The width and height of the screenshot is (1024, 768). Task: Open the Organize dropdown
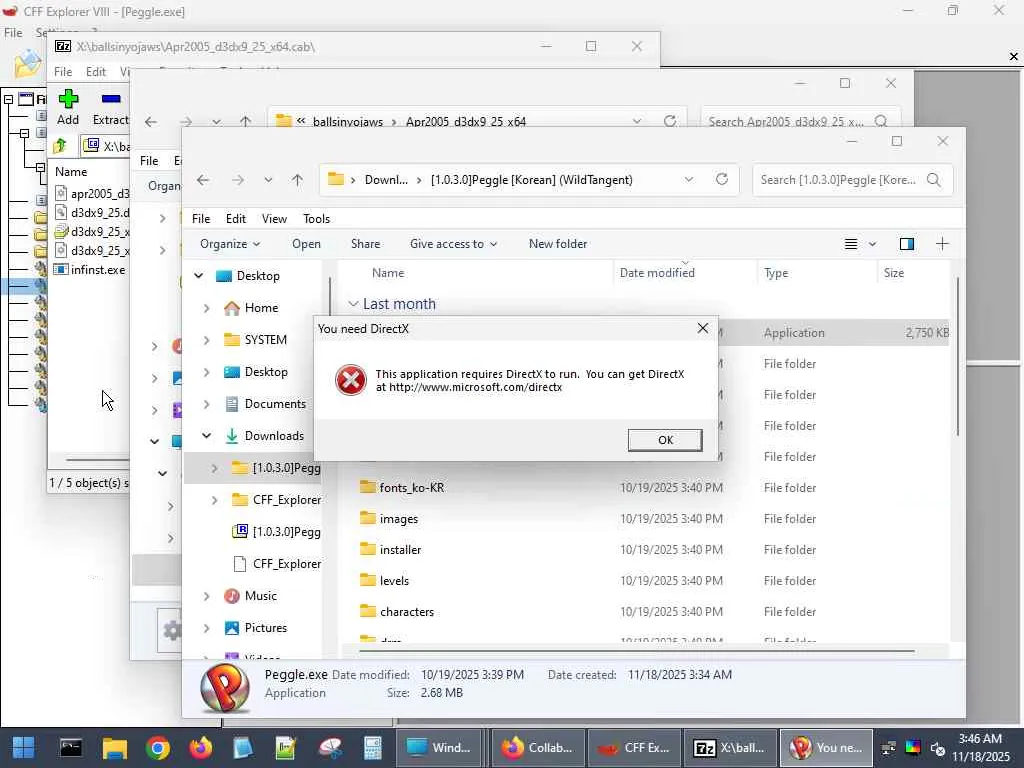tap(230, 244)
